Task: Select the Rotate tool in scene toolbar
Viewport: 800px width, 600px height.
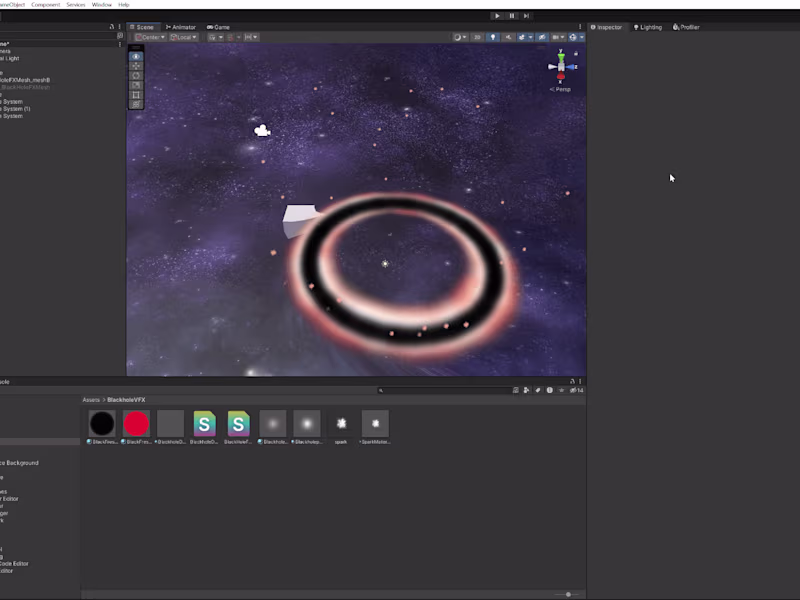Action: [136, 75]
